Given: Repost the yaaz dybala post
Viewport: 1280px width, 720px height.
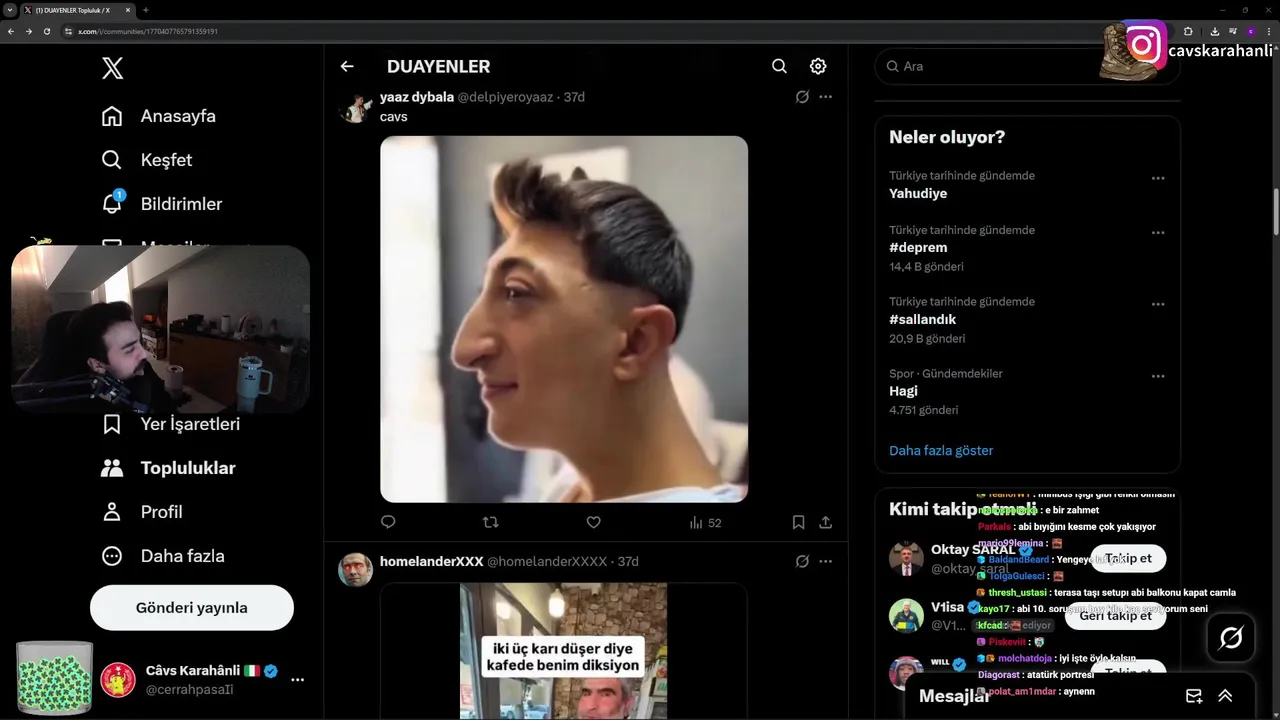Looking at the screenshot, I should 491,522.
